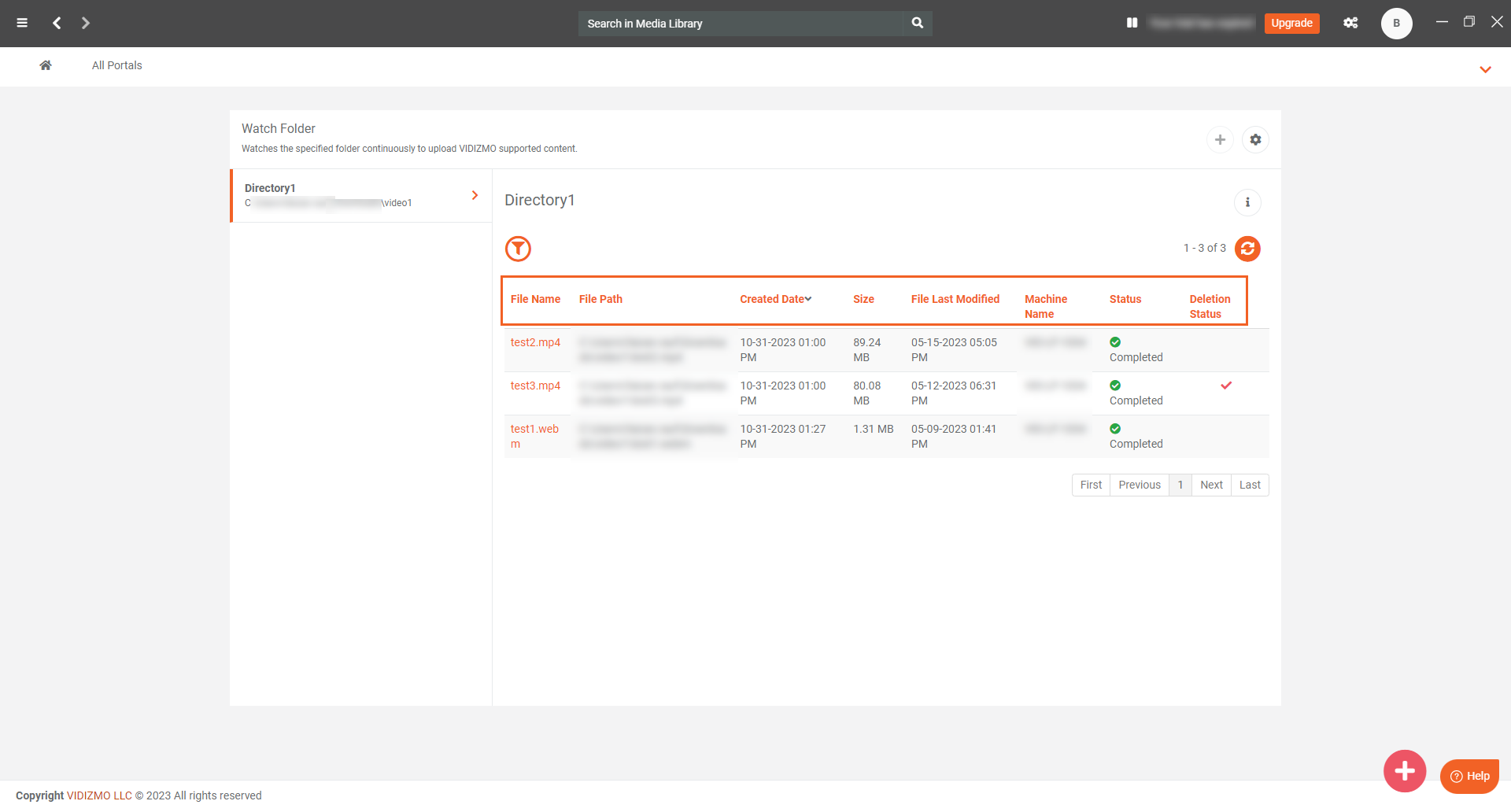The height and width of the screenshot is (812, 1511).
Task: Sort by Created Date column
Action: [775, 299]
